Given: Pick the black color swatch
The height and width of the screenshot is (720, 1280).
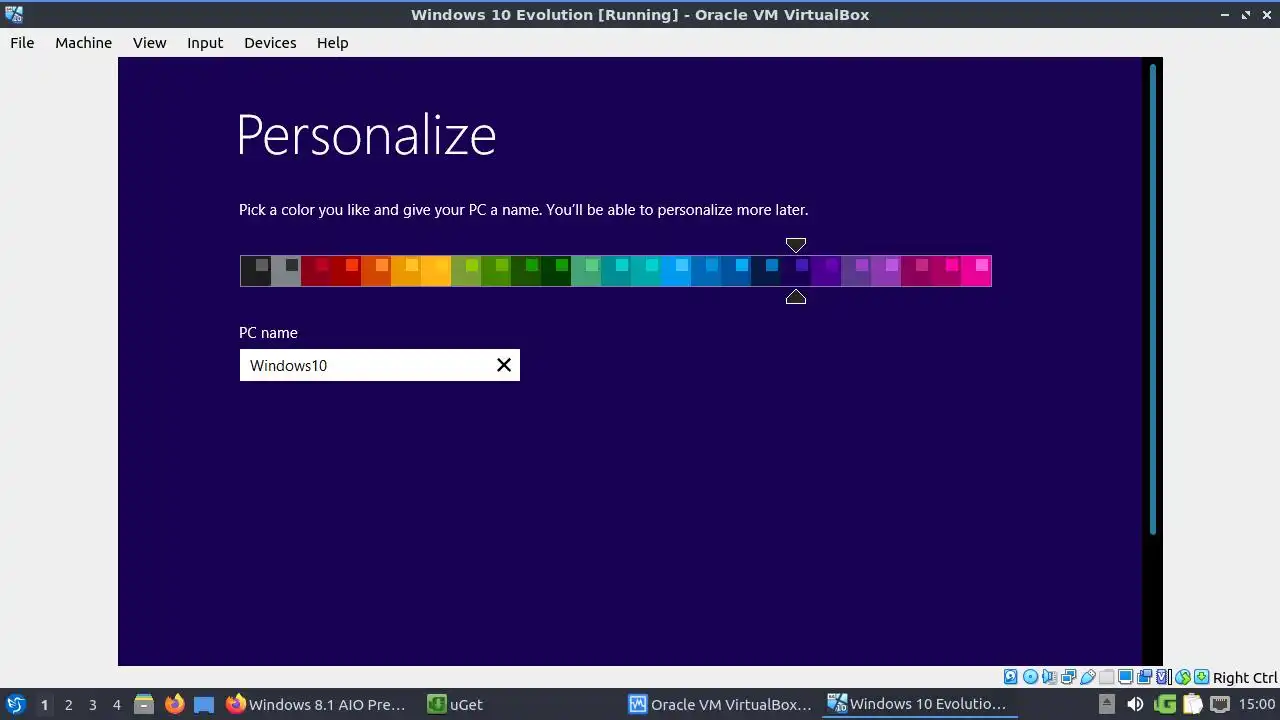Looking at the screenshot, I should (x=256, y=271).
